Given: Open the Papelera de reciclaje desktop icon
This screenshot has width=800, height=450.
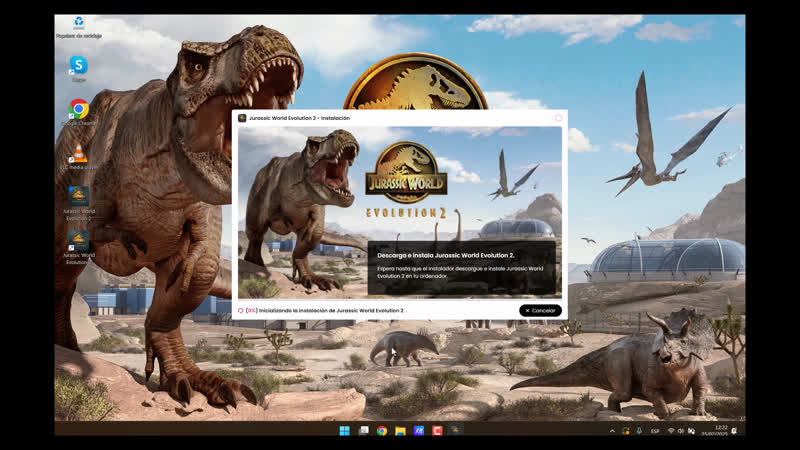Looking at the screenshot, I should pyautogui.click(x=79, y=28).
